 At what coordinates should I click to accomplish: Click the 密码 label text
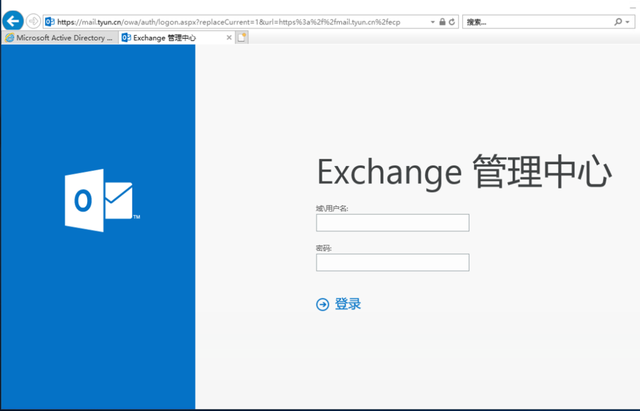tap(324, 248)
